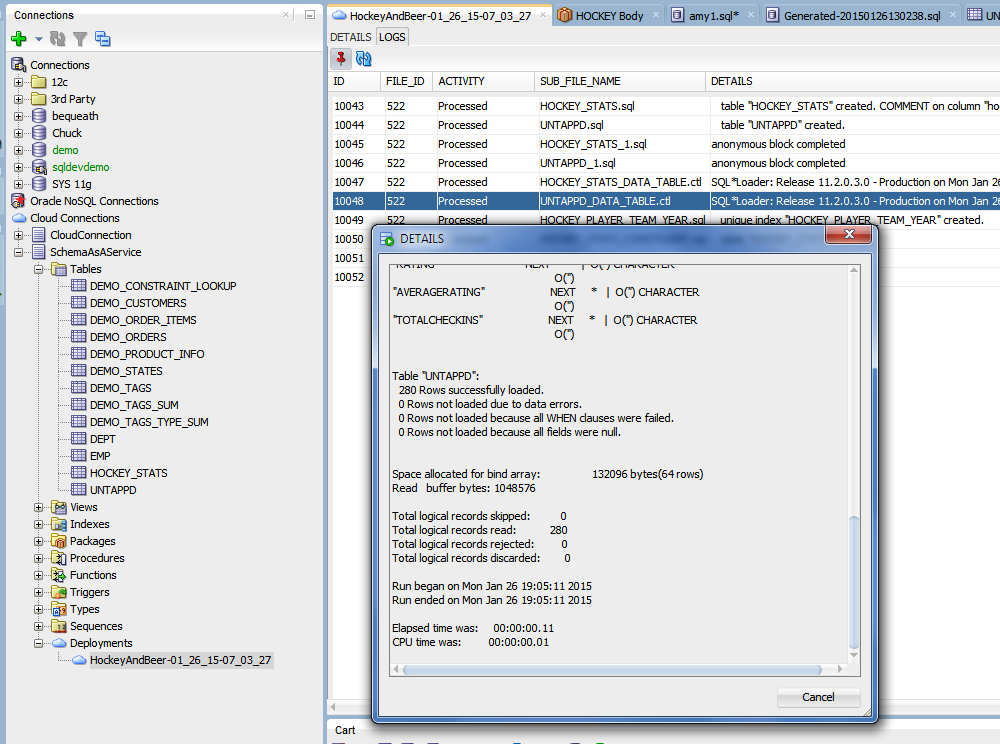Expand the bequeath connection
1000x744 pixels.
pyautogui.click(x=18, y=117)
